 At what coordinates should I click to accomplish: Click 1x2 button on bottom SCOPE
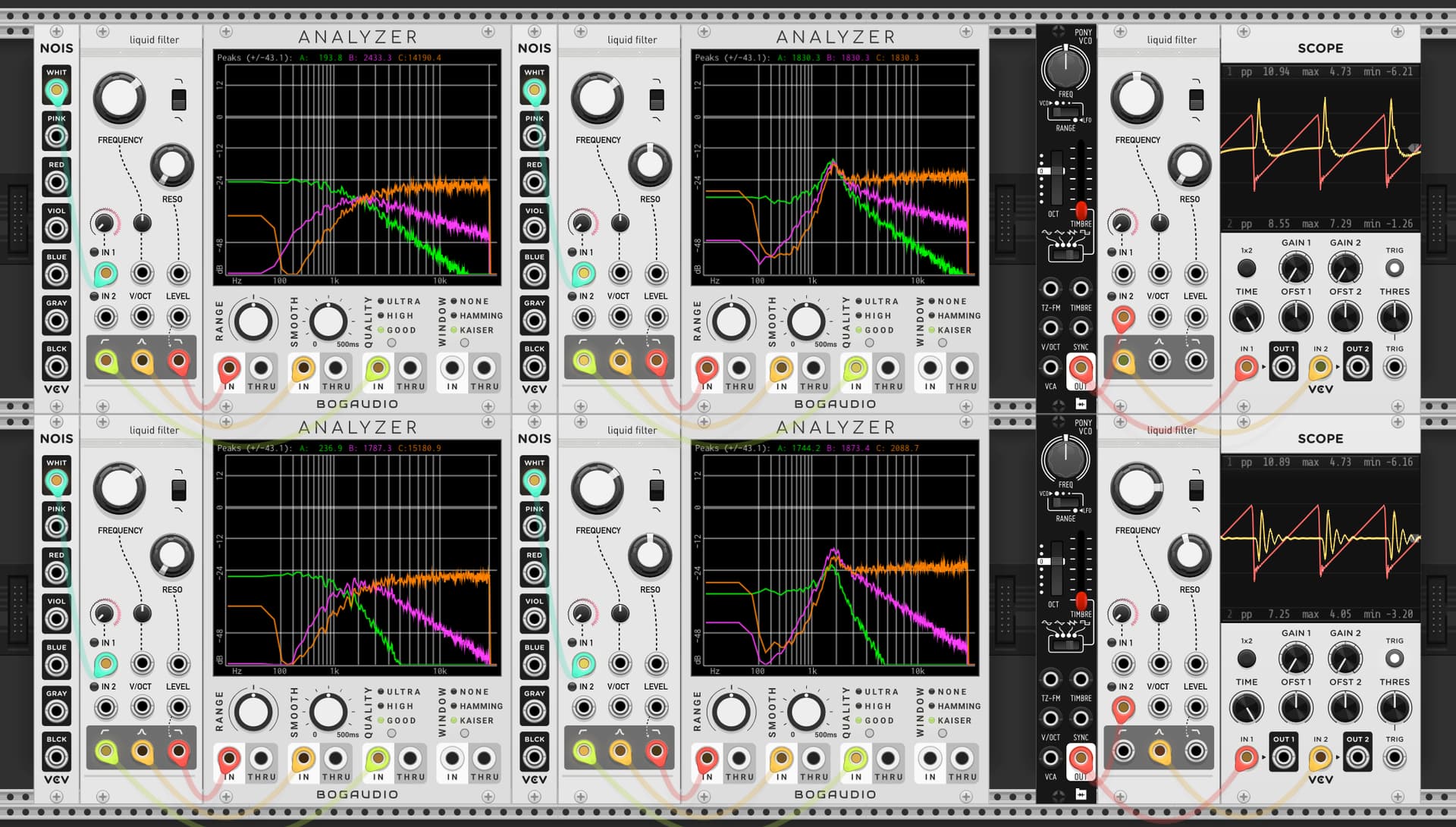click(x=1246, y=658)
